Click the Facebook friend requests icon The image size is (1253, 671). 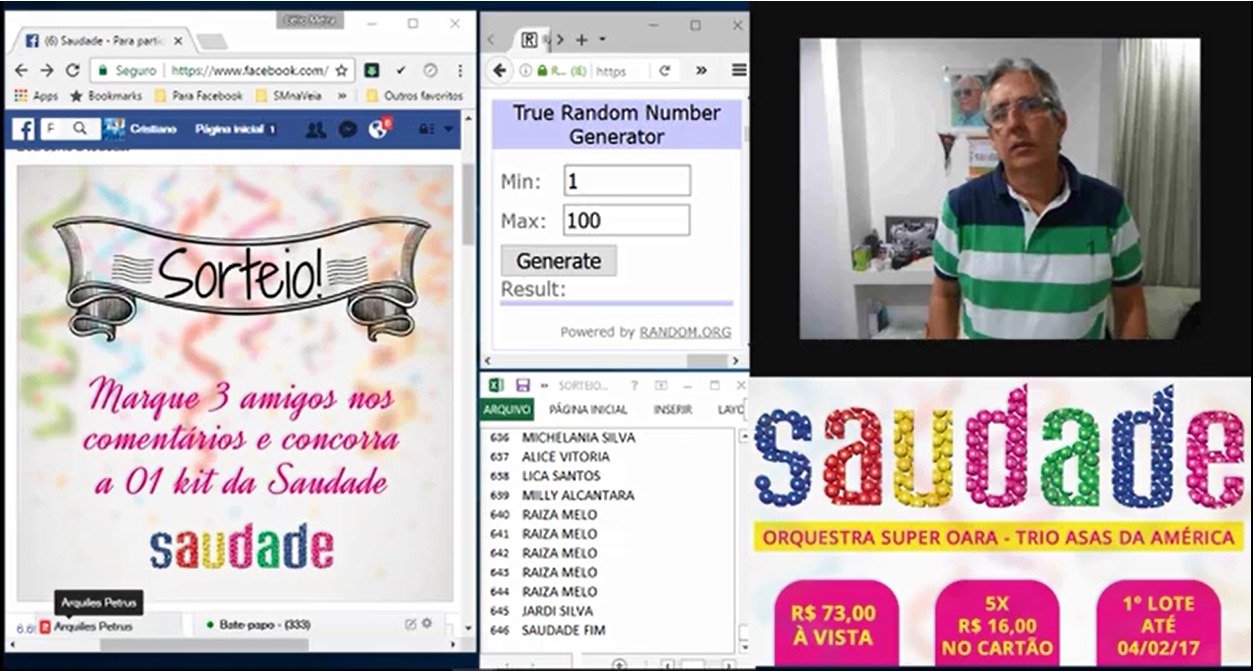pos(316,129)
